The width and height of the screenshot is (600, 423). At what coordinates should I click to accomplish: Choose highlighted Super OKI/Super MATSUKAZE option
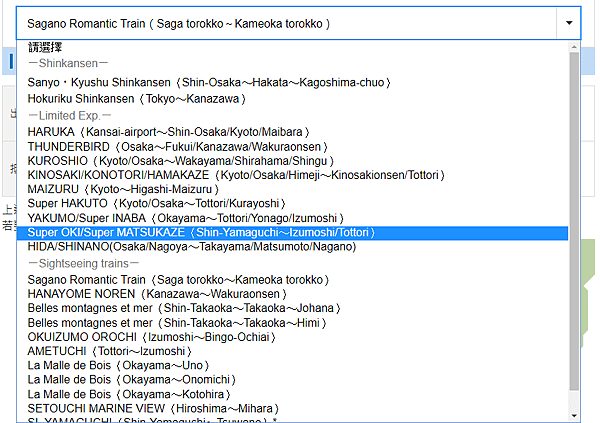(293, 233)
